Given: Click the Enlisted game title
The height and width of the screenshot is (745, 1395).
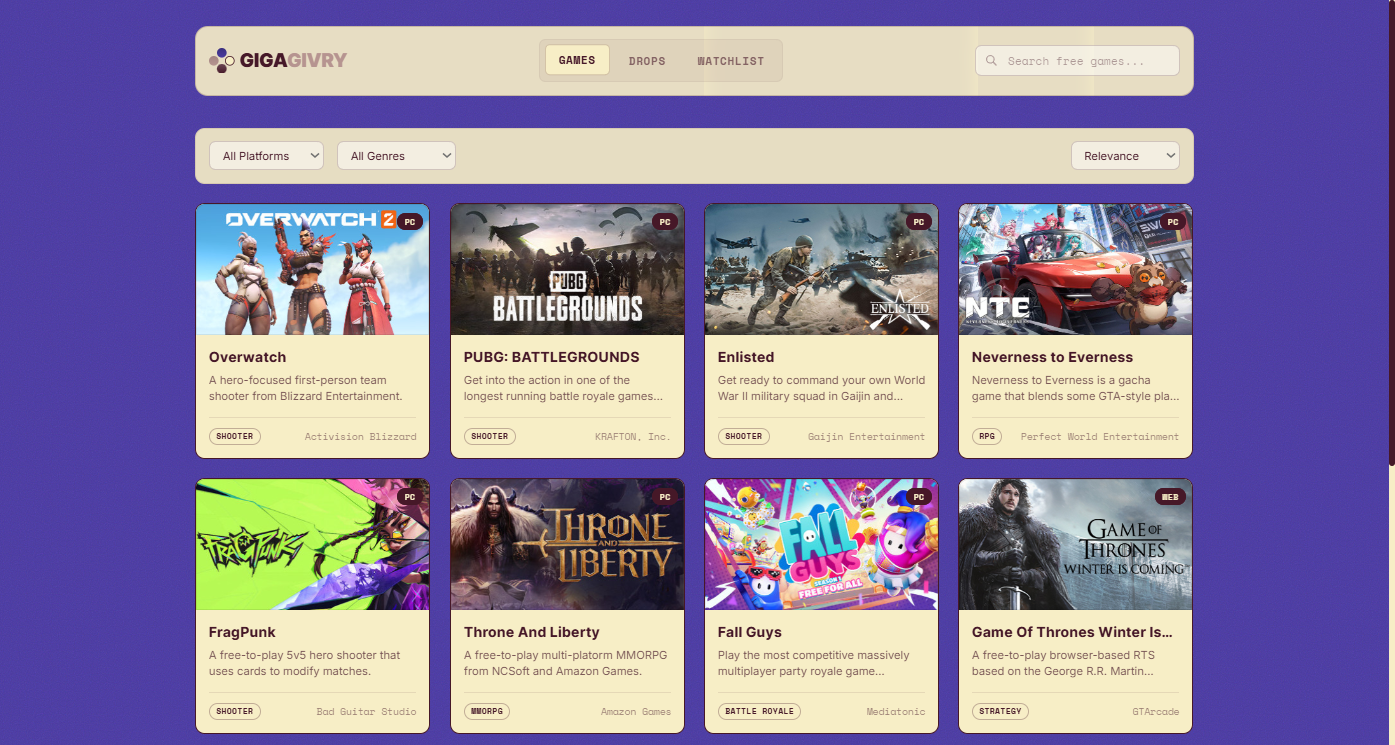Looking at the screenshot, I should (x=746, y=357).
